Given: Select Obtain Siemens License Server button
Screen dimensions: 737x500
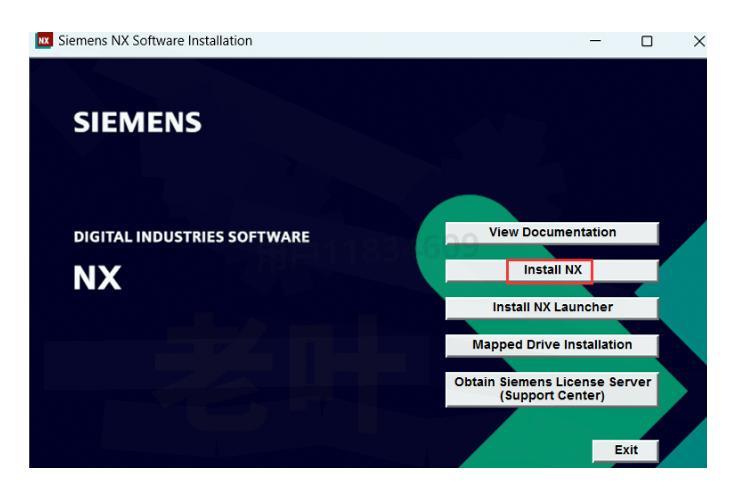Looking at the screenshot, I should point(552,389).
